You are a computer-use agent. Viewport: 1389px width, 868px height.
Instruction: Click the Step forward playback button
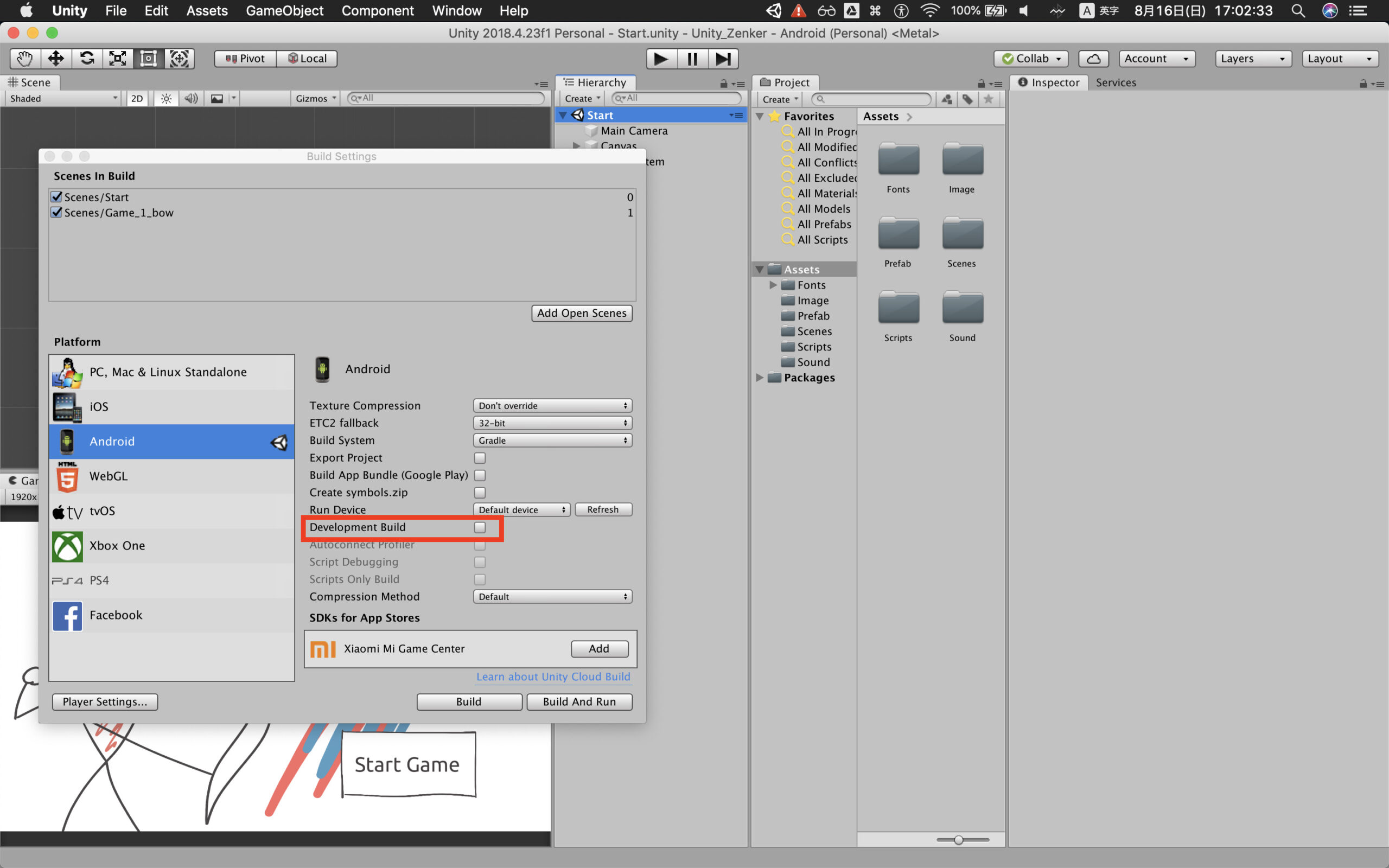click(x=724, y=58)
